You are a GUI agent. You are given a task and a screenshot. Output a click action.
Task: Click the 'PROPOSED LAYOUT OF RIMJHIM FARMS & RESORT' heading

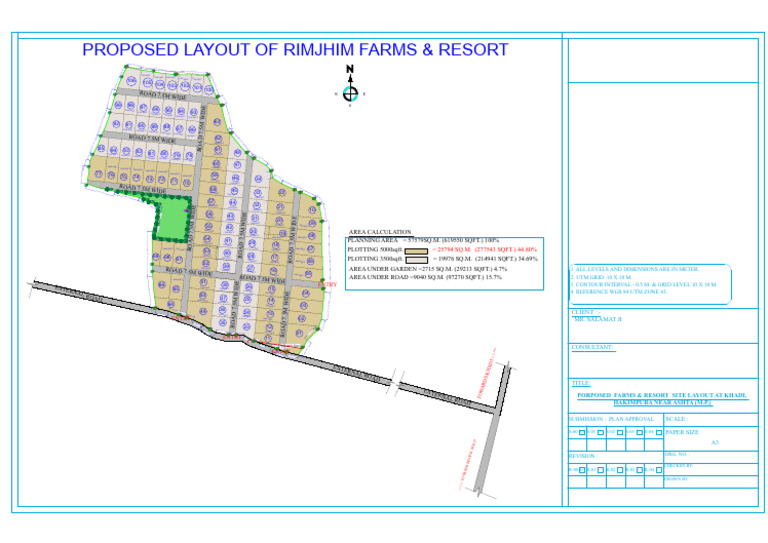[x=295, y=50]
